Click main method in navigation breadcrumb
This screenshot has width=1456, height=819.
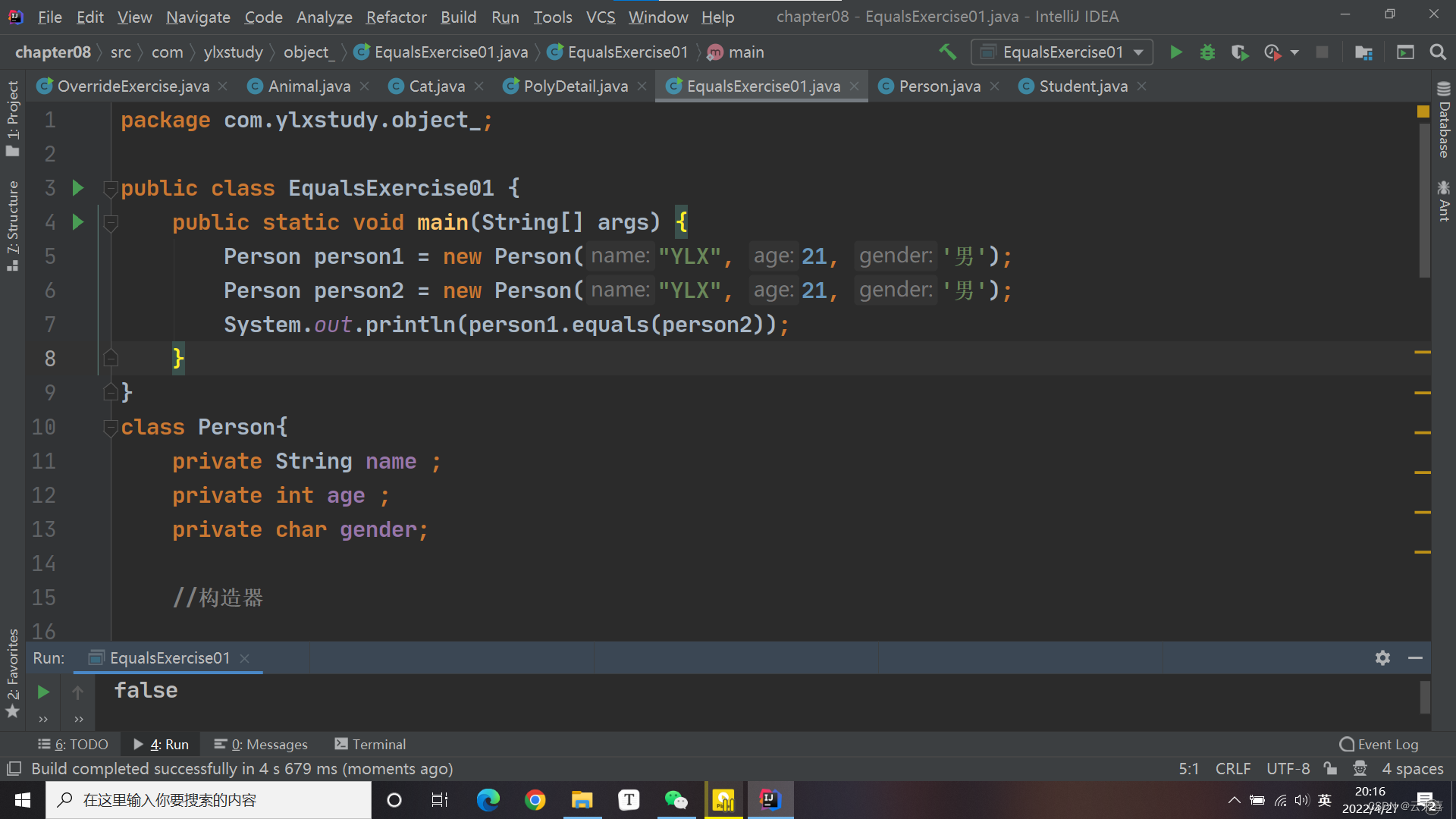point(736,52)
